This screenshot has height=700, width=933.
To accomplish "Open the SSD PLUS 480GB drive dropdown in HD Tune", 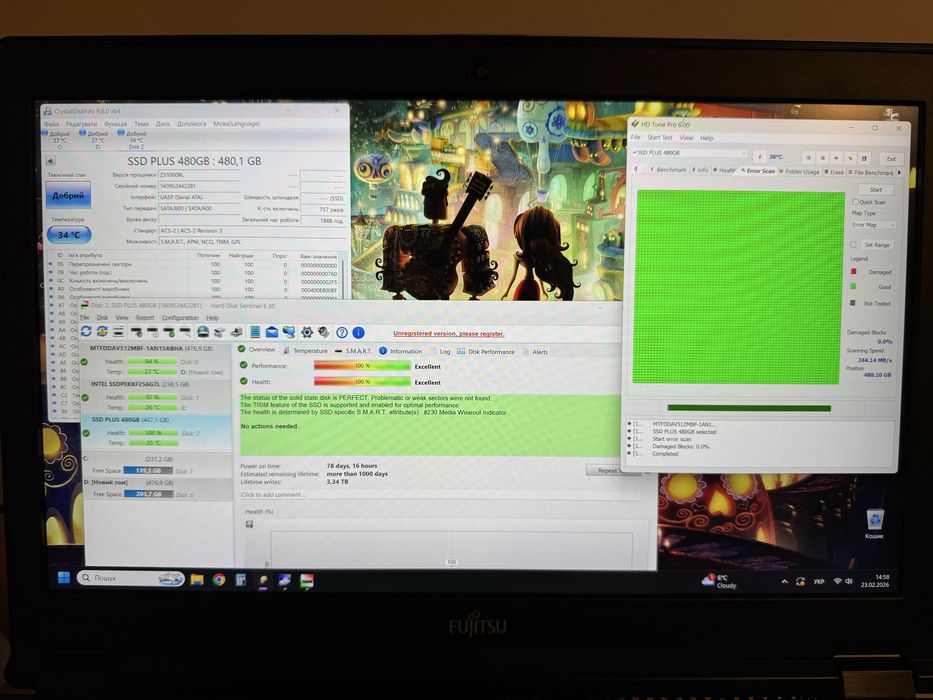I will click(689, 153).
